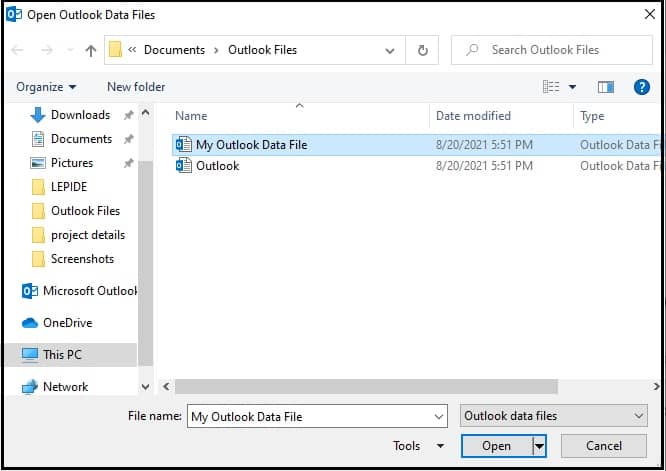Click the Cancel button
The image size is (666, 471).
click(x=604, y=446)
